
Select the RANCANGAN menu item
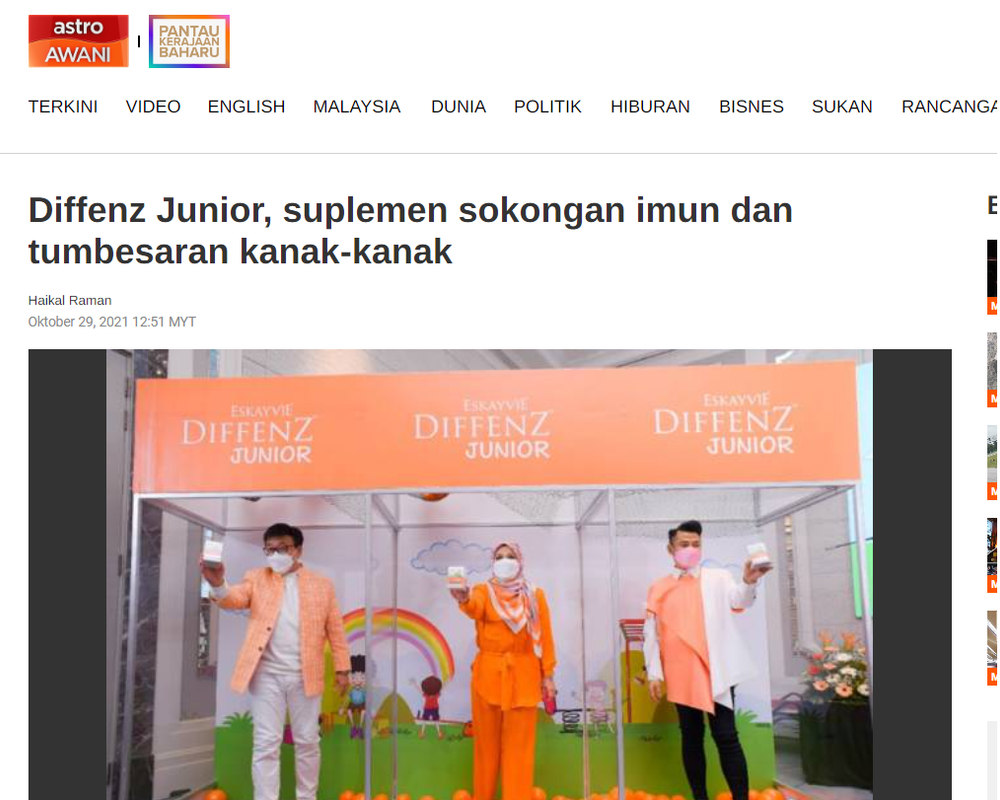(x=950, y=107)
